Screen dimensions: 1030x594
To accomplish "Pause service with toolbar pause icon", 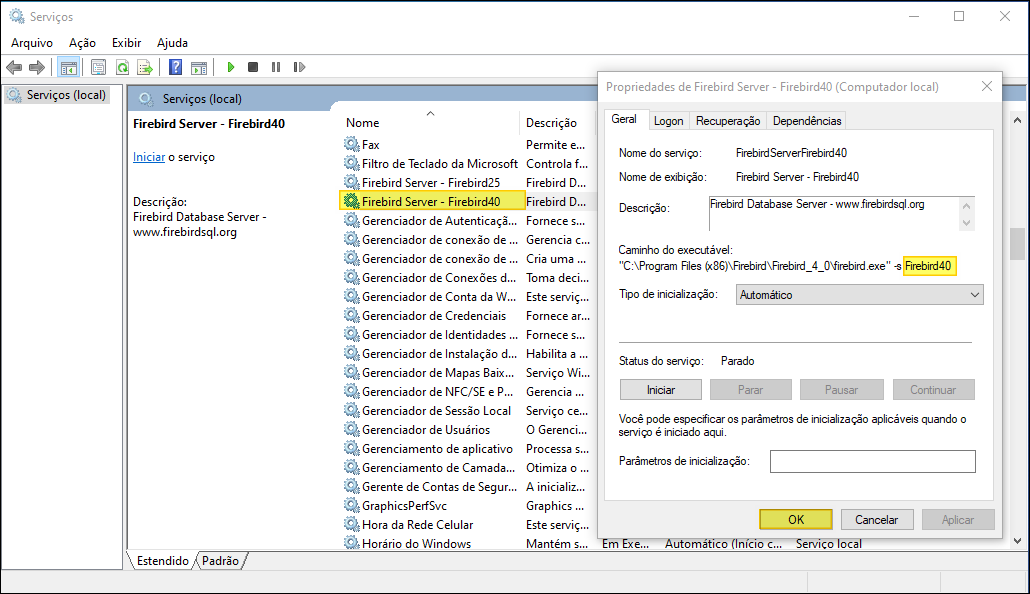I will click(276, 67).
